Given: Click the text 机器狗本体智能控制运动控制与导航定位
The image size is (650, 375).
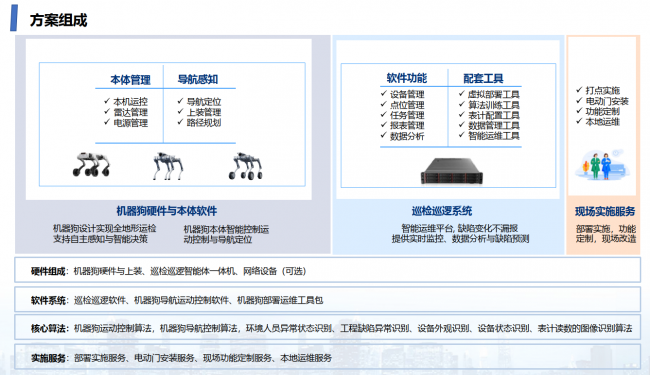Looking at the screenshot, I should (x=226, y=234).
